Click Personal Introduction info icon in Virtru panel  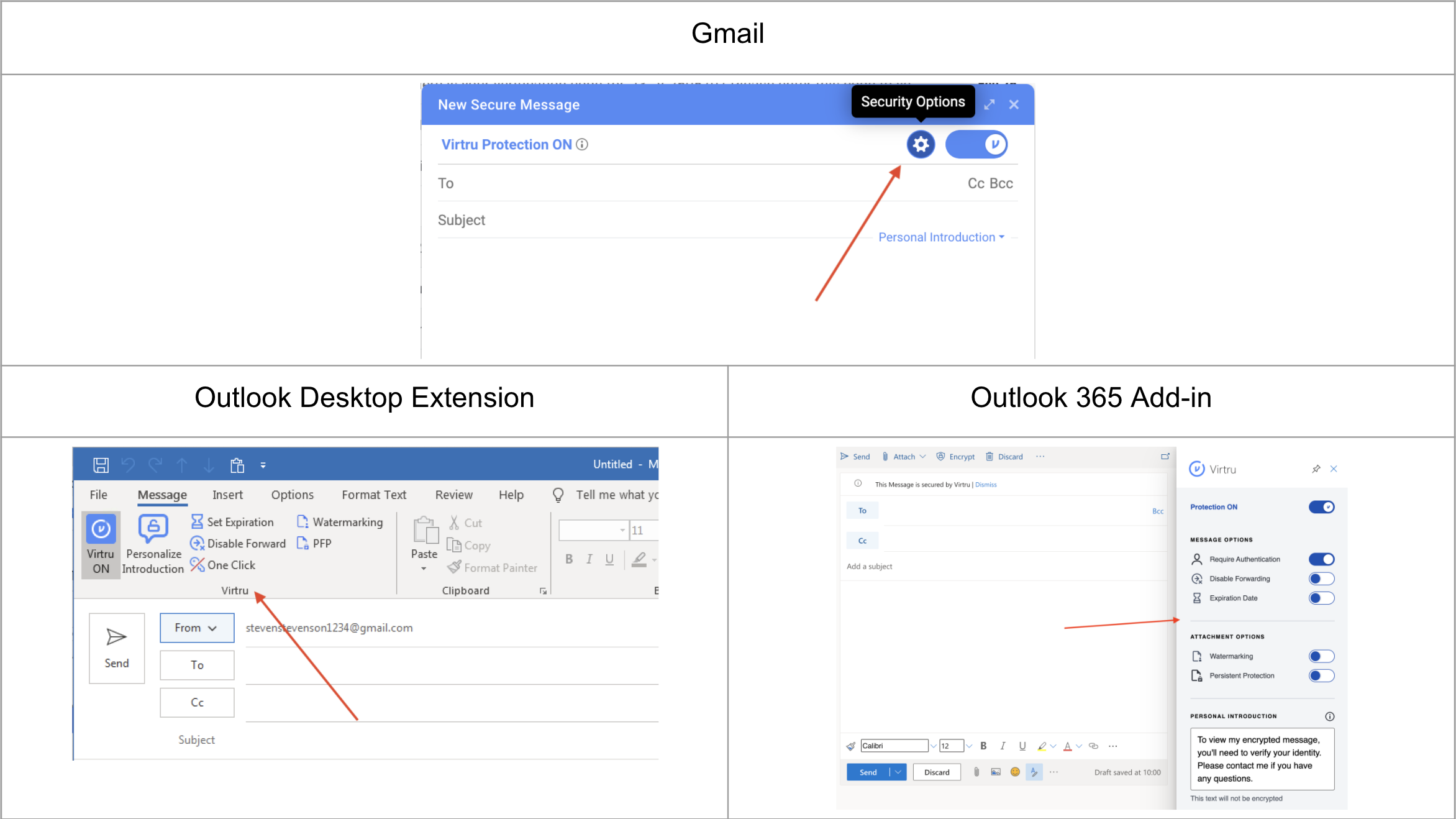pos(1329,716)
